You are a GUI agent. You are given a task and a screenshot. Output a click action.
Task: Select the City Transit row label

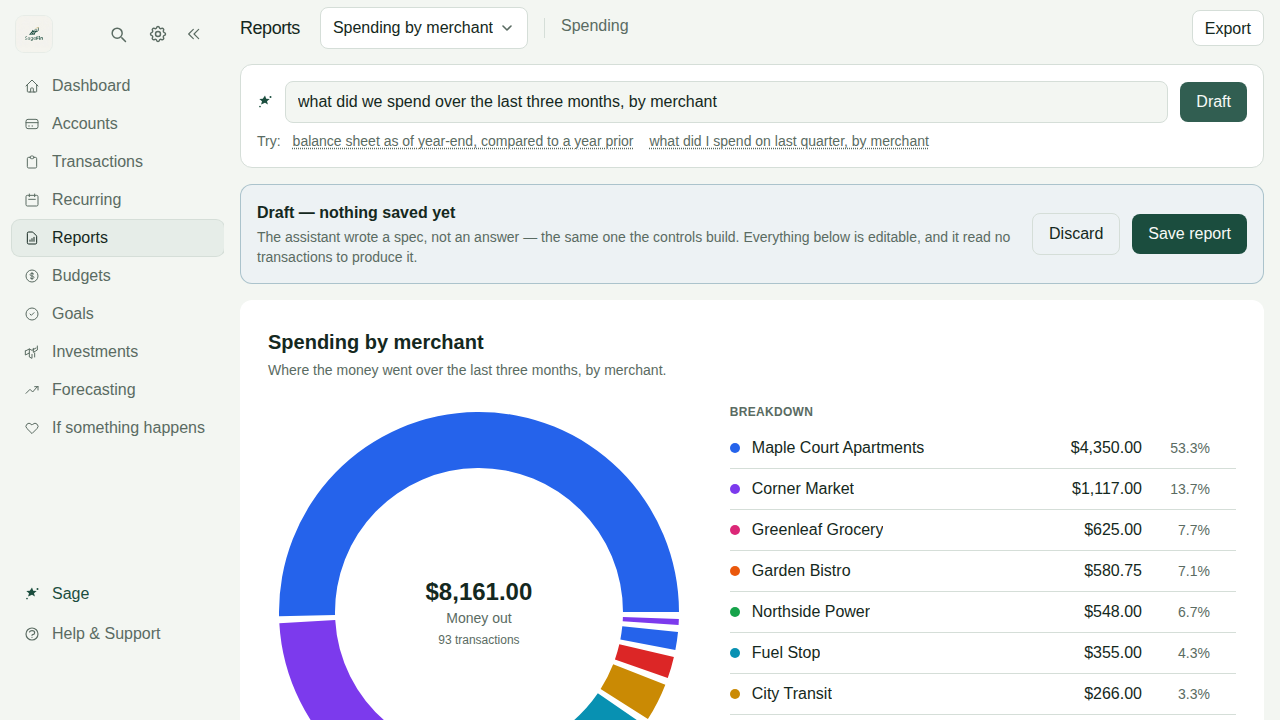792,694
